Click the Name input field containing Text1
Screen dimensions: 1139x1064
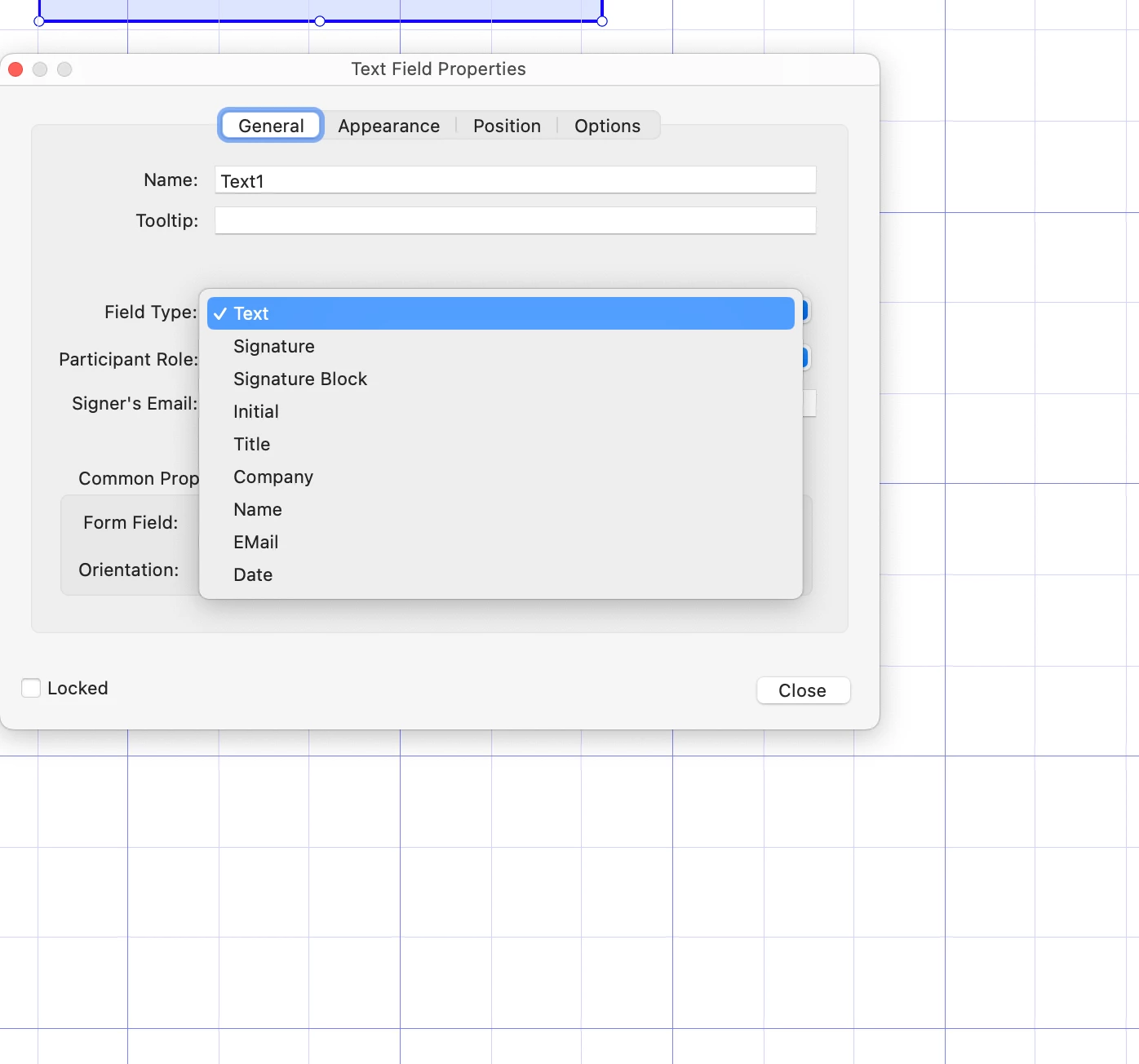(516, 180)
